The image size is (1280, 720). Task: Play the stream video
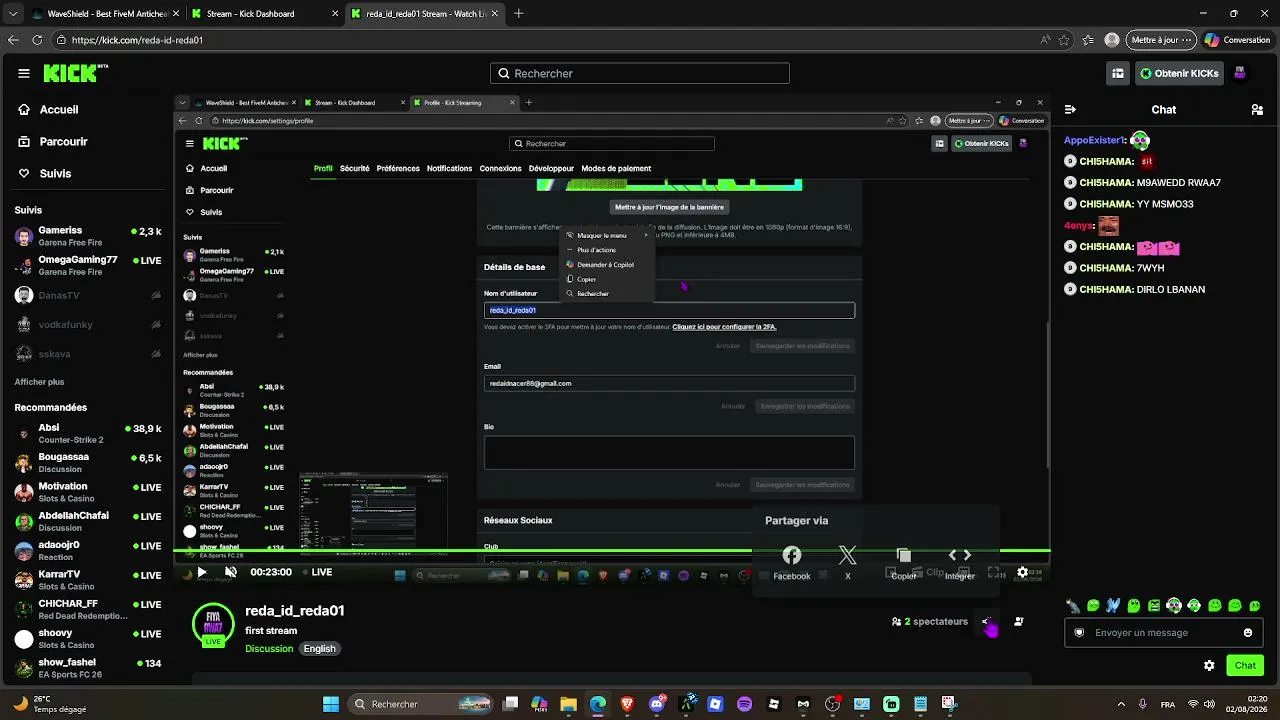(x=201, y=573)
